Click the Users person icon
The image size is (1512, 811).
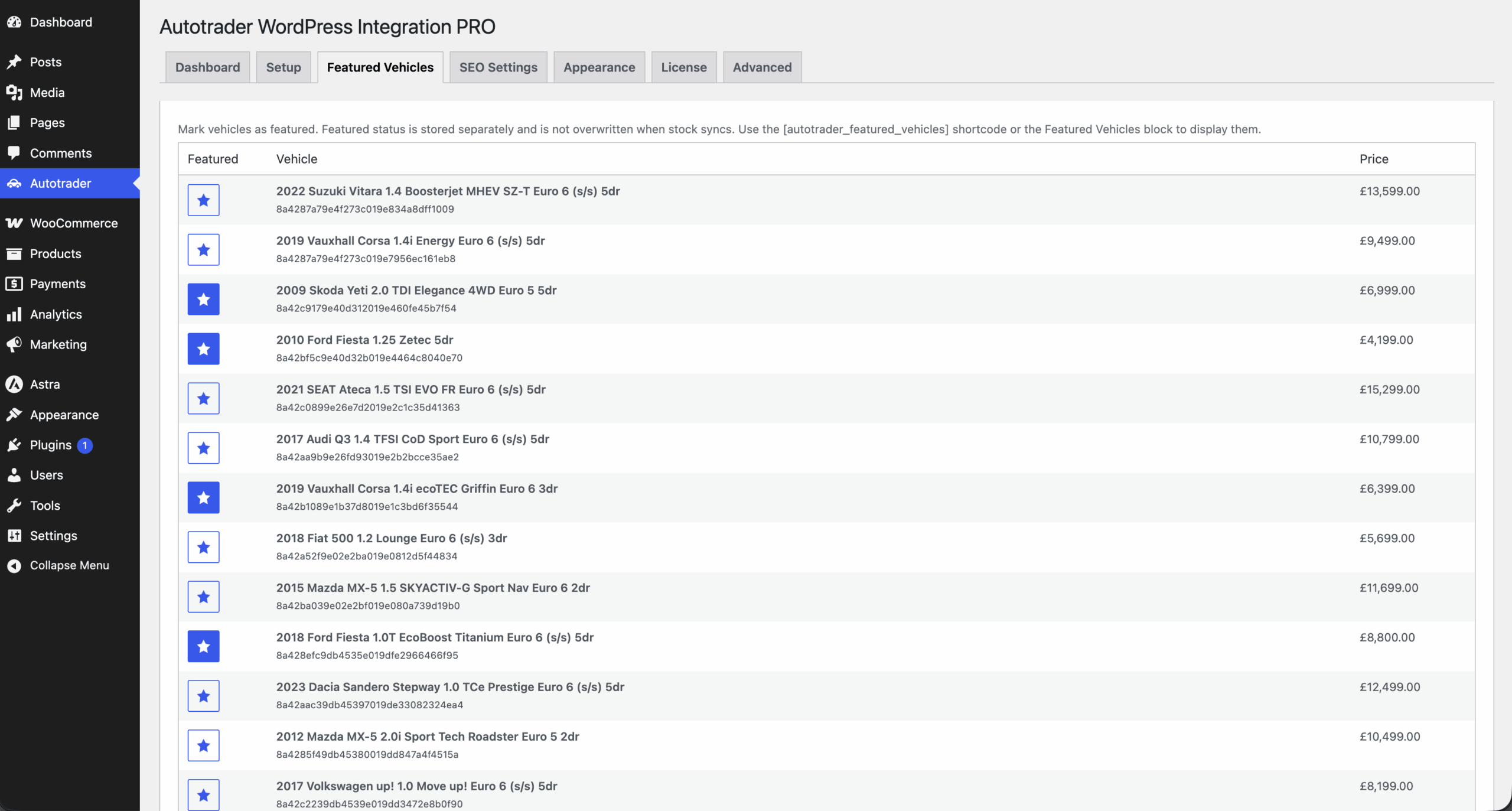pos(14,475)
